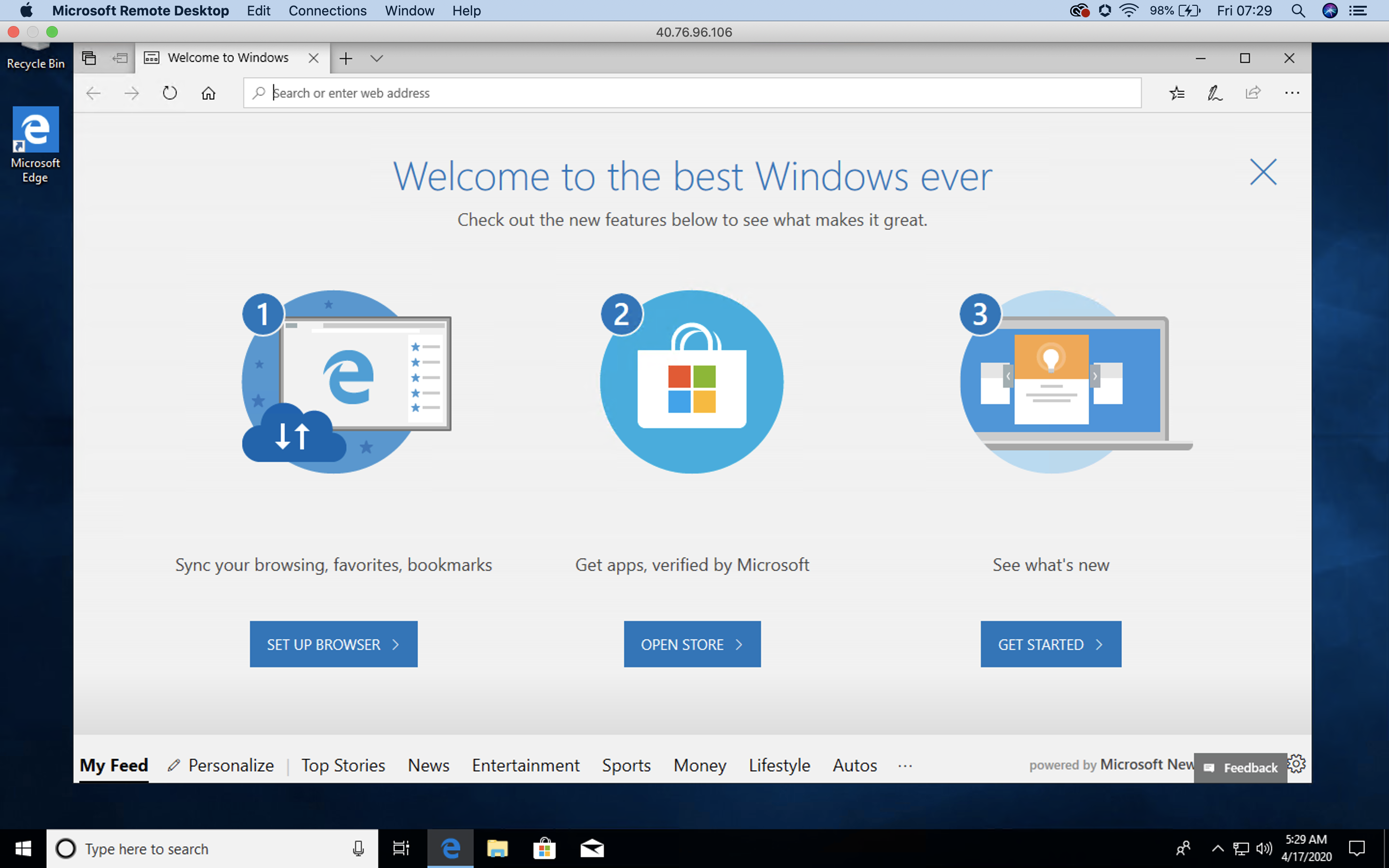
Task: Click the OPEN STORE button
Action: coord(692,644)
